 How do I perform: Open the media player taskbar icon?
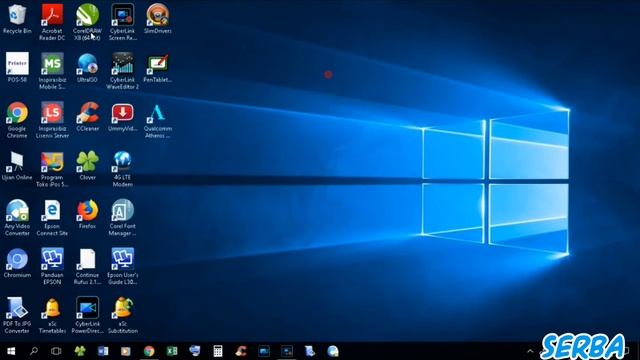126,351
